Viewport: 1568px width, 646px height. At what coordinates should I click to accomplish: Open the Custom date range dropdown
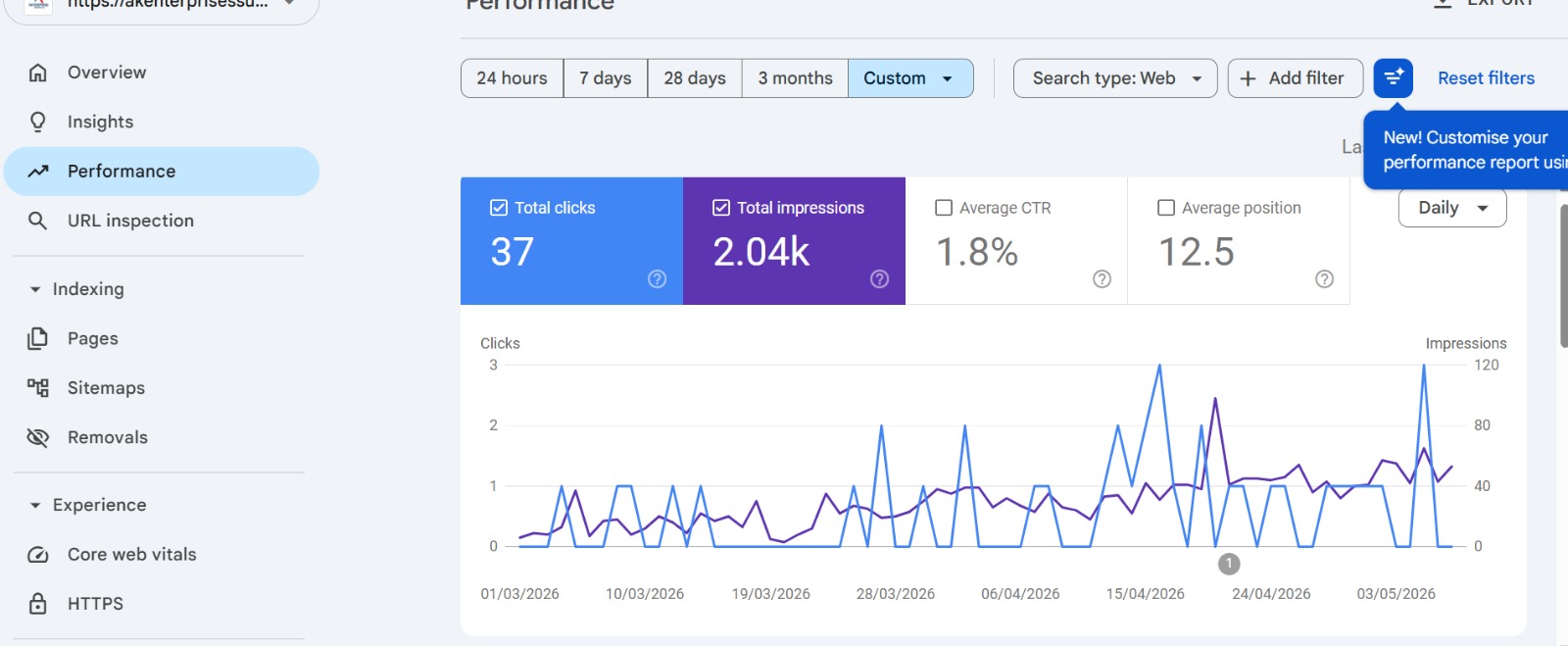[x=910, y=78]
